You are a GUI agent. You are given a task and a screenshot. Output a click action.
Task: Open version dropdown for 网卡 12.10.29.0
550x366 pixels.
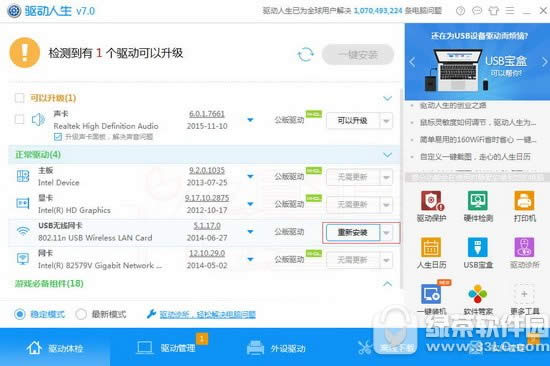pyautogui.click(x=250, y=259)
